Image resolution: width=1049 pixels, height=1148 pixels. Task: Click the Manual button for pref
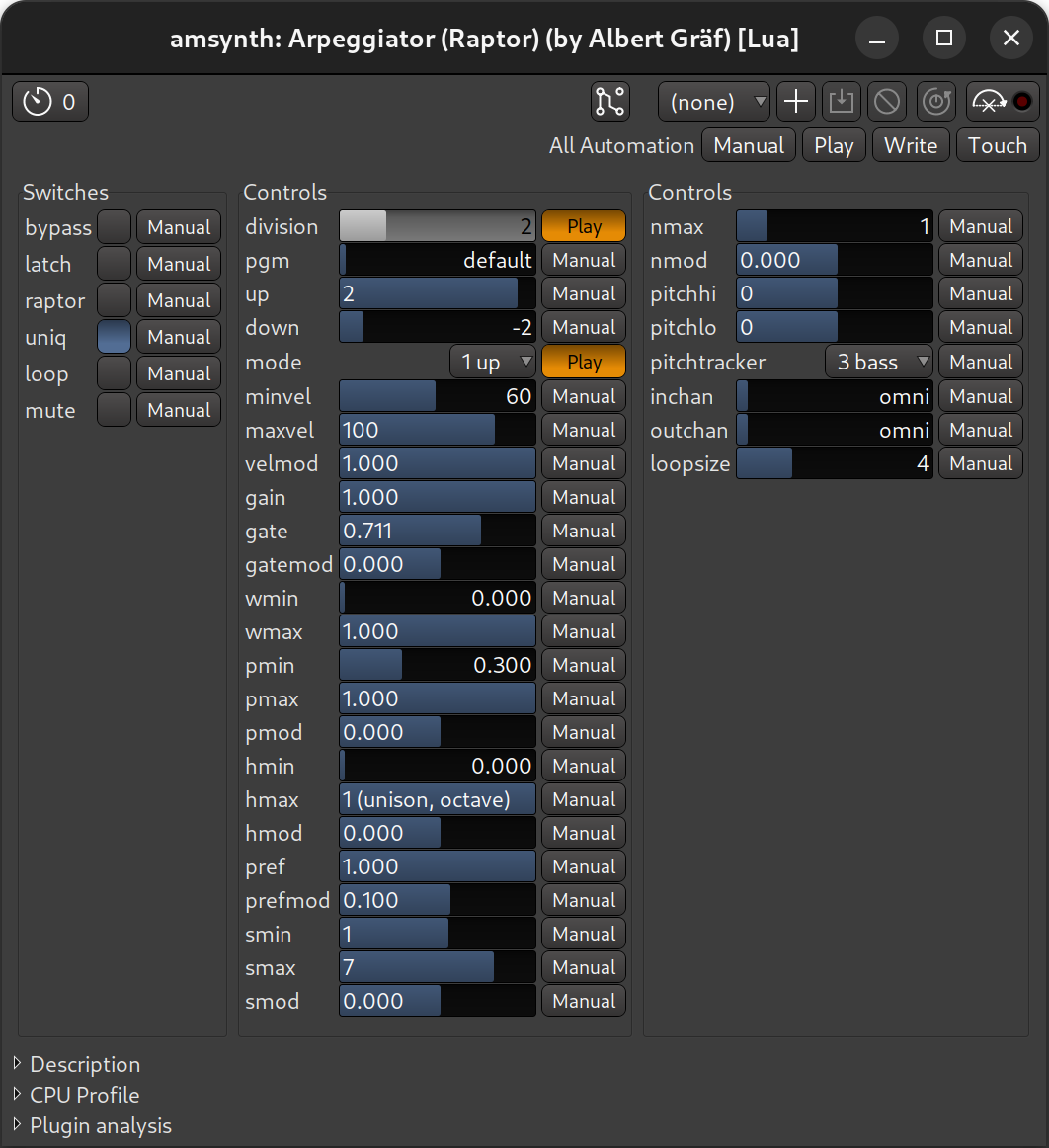pos(584,866)
